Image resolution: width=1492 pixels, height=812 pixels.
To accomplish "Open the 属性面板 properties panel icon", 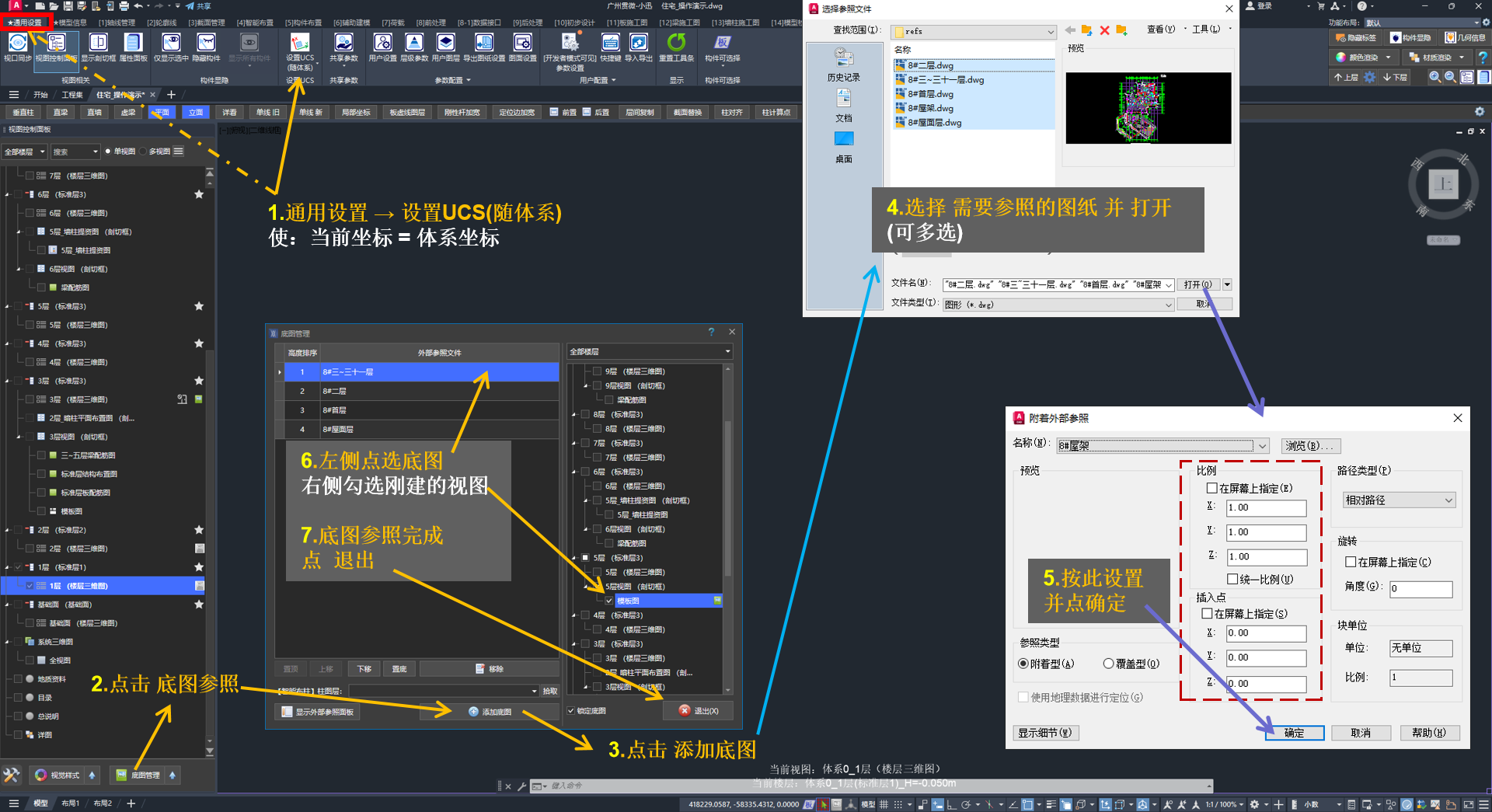I will click(x=134, y=47).
